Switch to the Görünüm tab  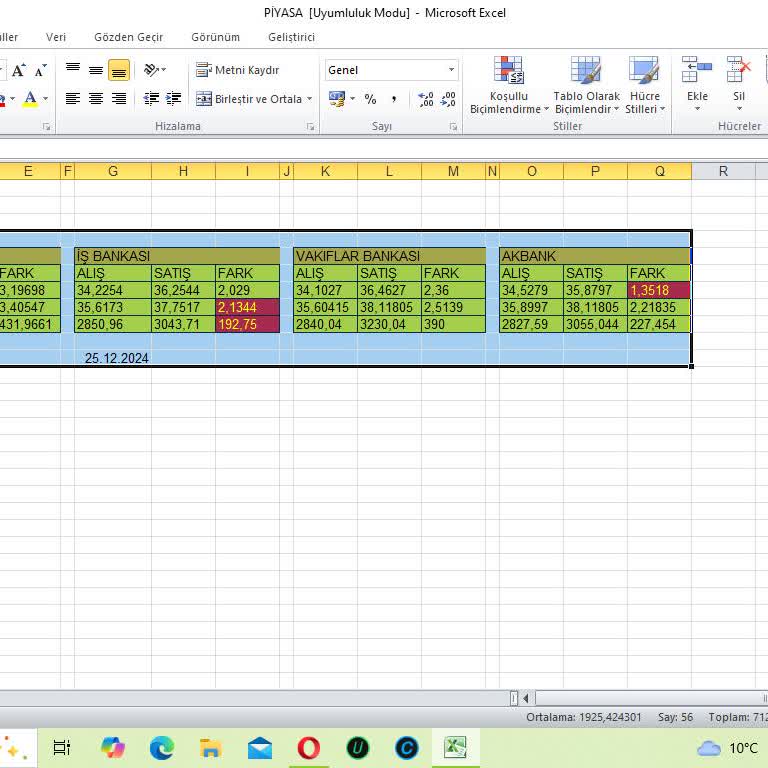tap(215, 37)
